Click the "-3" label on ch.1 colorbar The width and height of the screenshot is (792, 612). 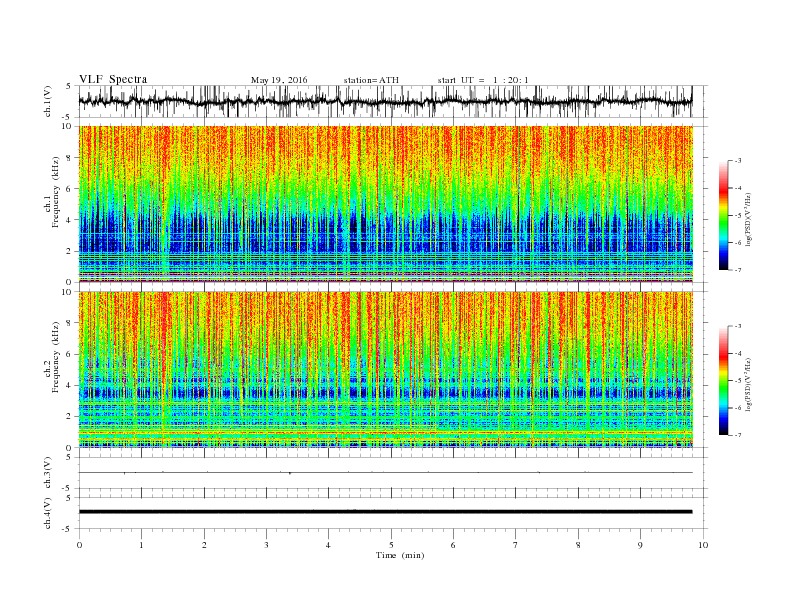point(738,161)
